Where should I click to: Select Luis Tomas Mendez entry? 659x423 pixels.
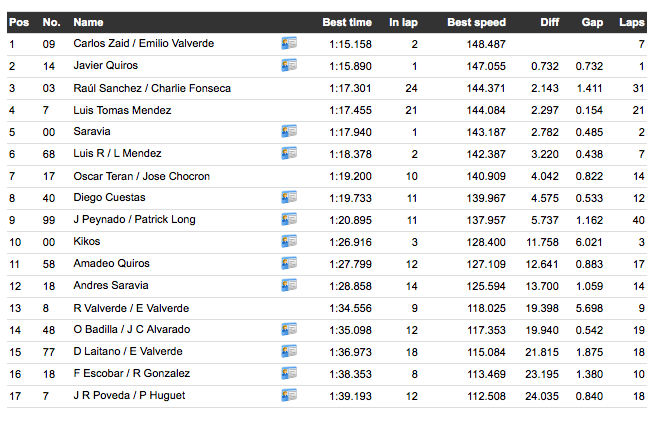tap(122, 110)
